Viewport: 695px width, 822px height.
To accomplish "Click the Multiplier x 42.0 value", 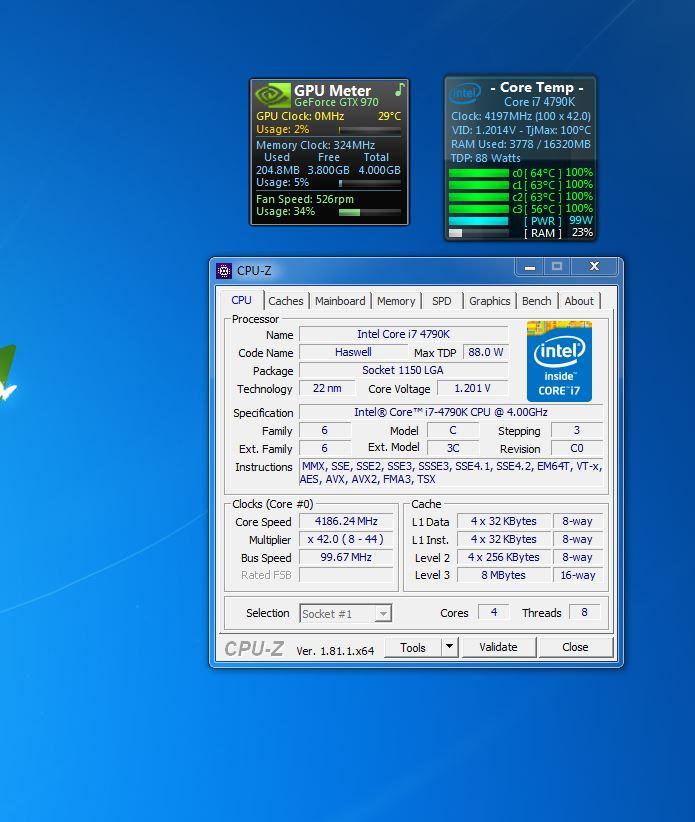I will 346,539.
